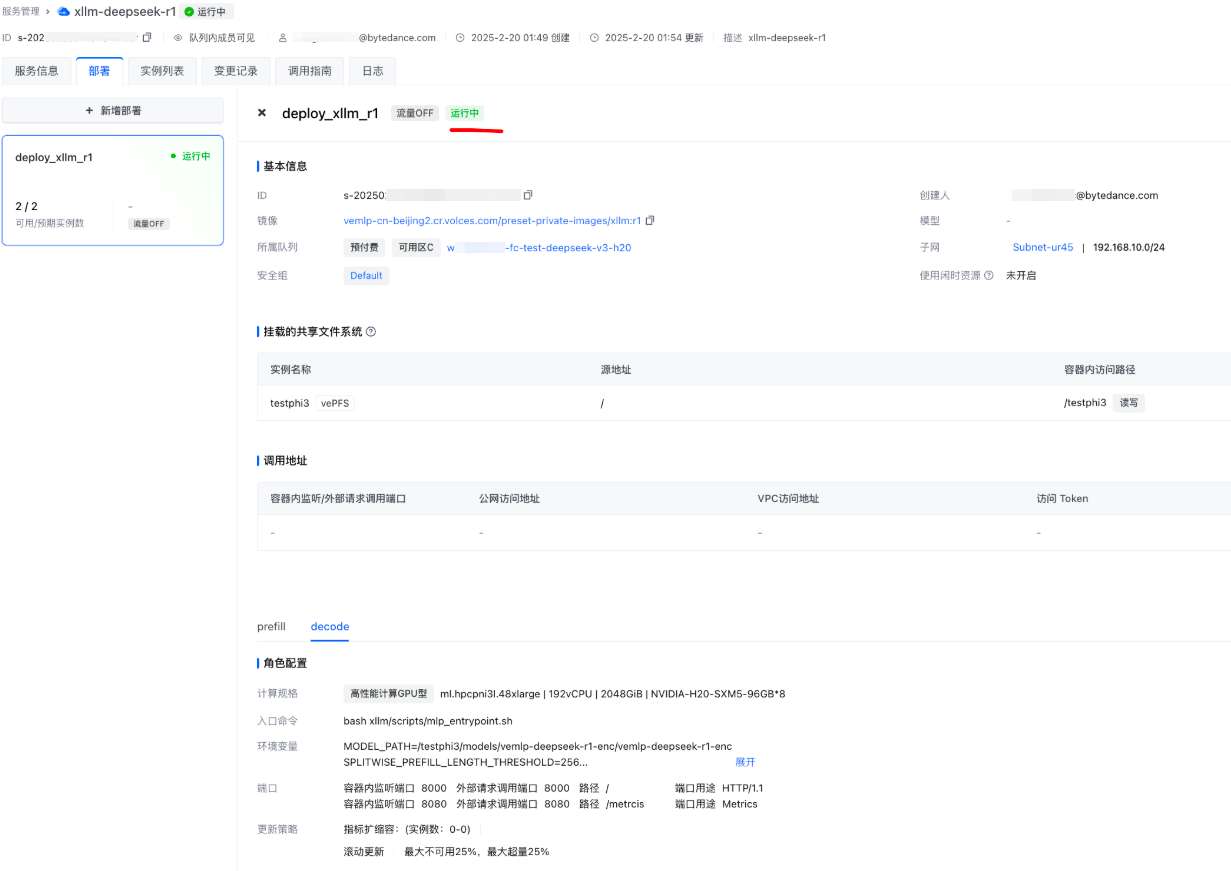Image resolution: width=1231 pixels, height=871 pixels.
Task: Open the 实例列表 tab
Action: (162, 71)
